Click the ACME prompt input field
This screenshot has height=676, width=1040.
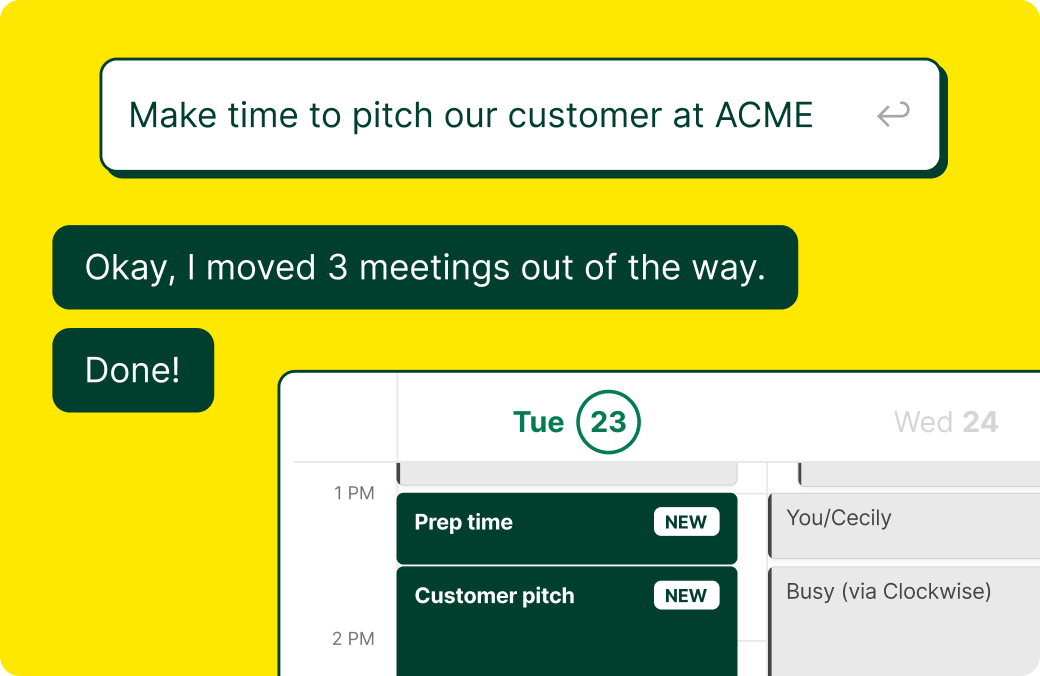(x=470, y=114)
